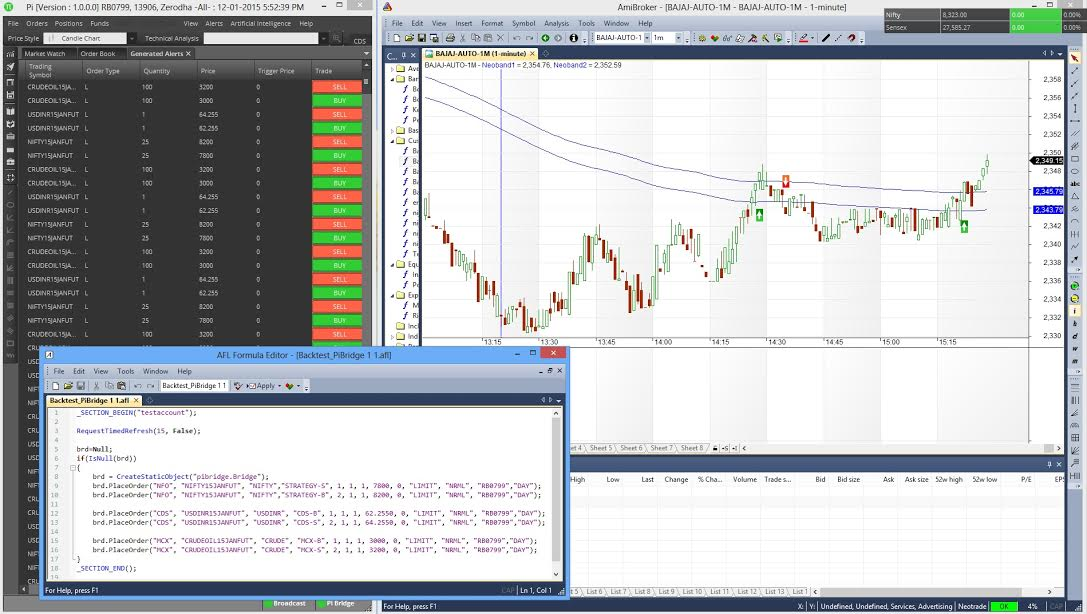
Task: Click search icon beside Technical Analysis box
Action: tap(337, 39)
